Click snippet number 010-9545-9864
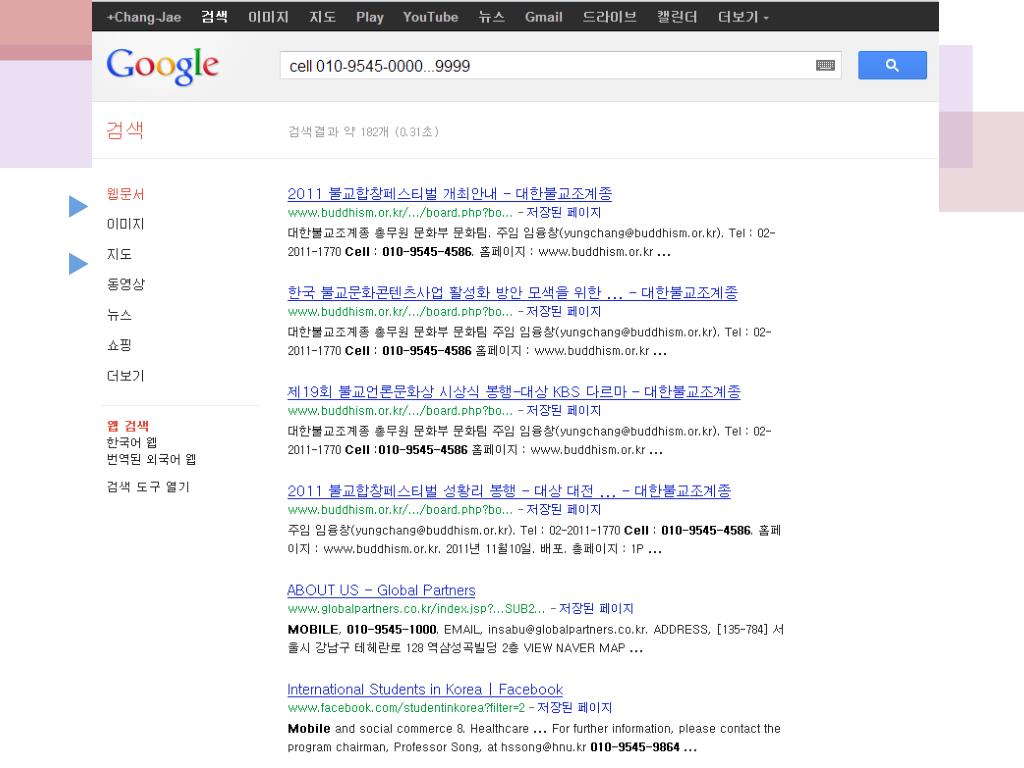Image resolution: width=1024 pixels, height=768 pixels. [x=635, y=747]
